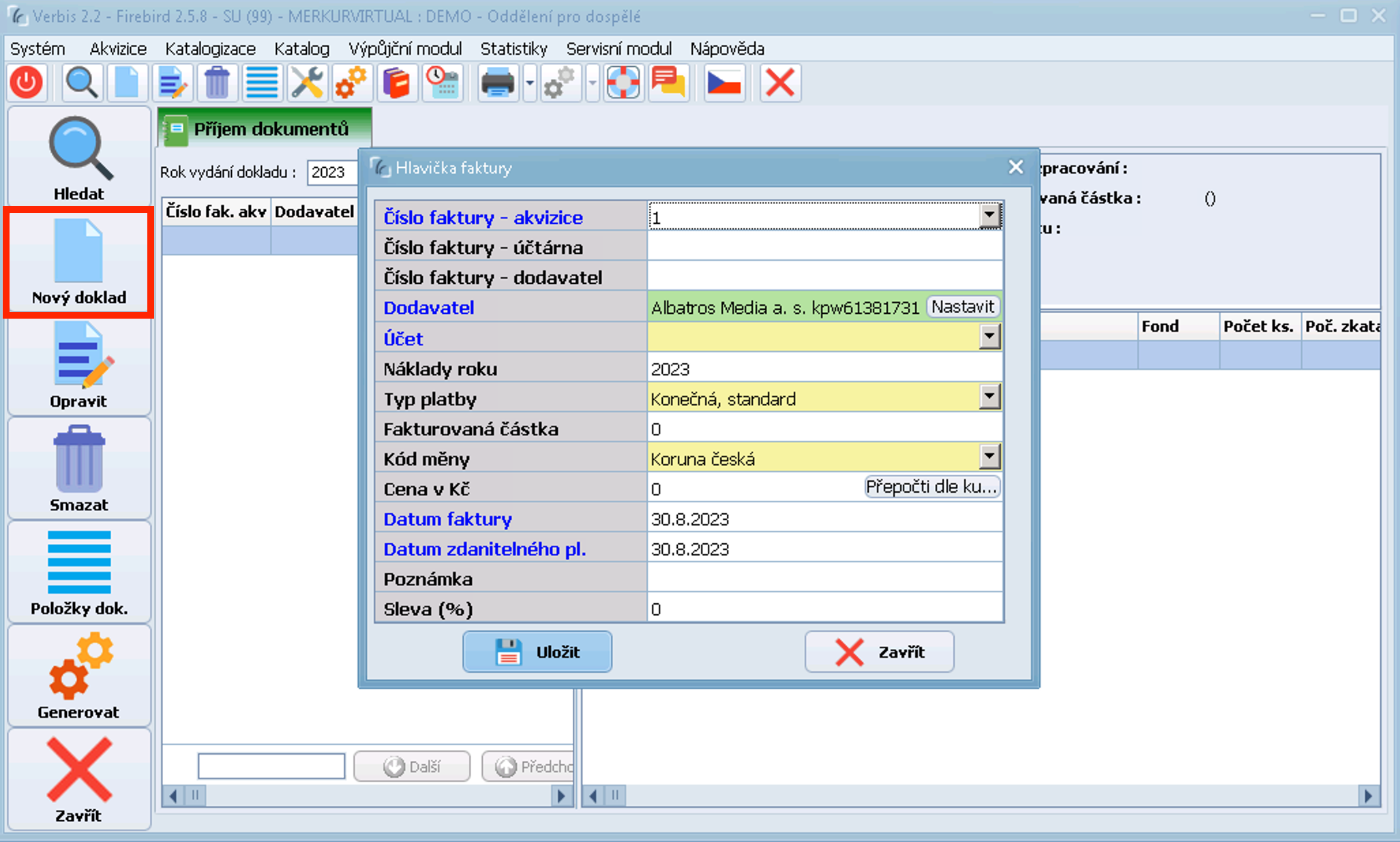The height and width of the screenshot is (842, 1400).
Task: Click the grey gears toolbar icon
Action: [x=561, y=83]
